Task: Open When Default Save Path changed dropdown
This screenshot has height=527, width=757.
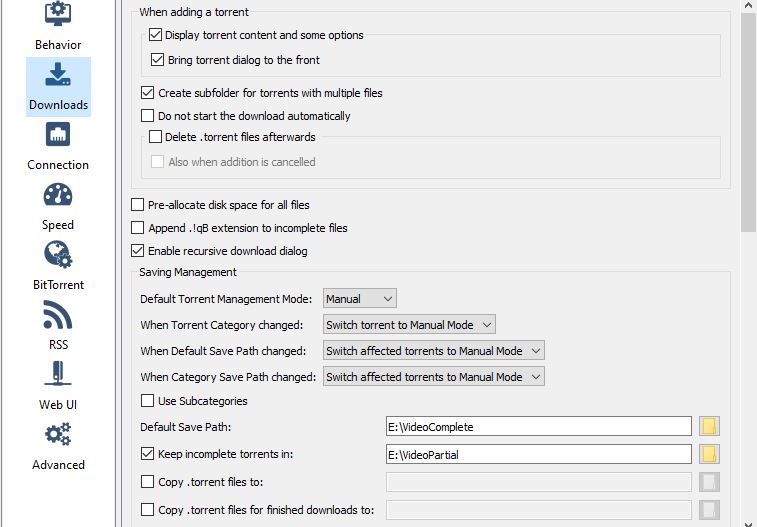Action: (434, 351)
